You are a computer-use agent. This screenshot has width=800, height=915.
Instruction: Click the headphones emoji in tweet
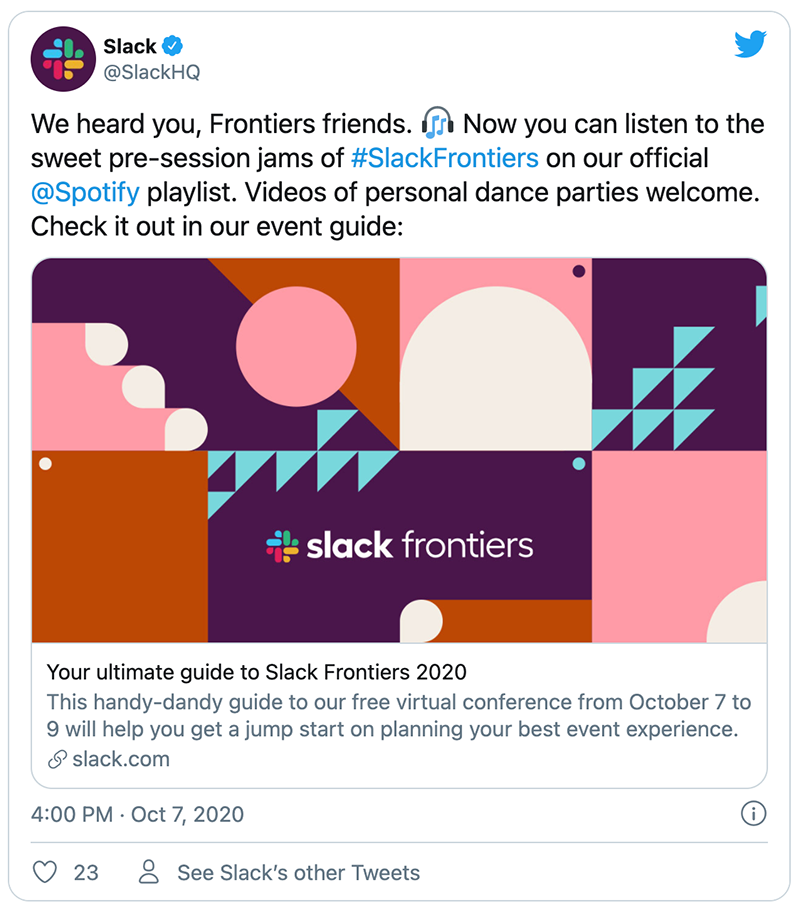[437, 123]
